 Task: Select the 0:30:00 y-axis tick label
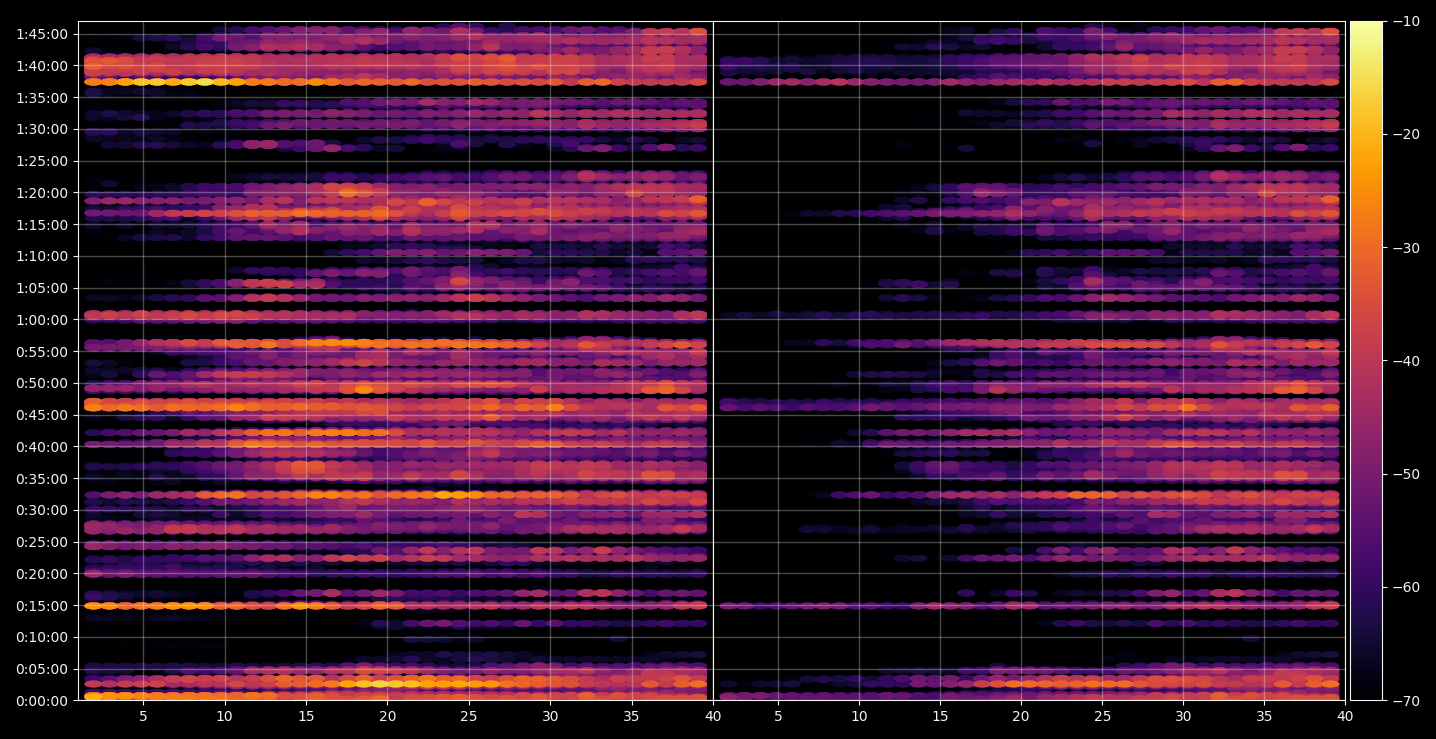pos(42,510)
